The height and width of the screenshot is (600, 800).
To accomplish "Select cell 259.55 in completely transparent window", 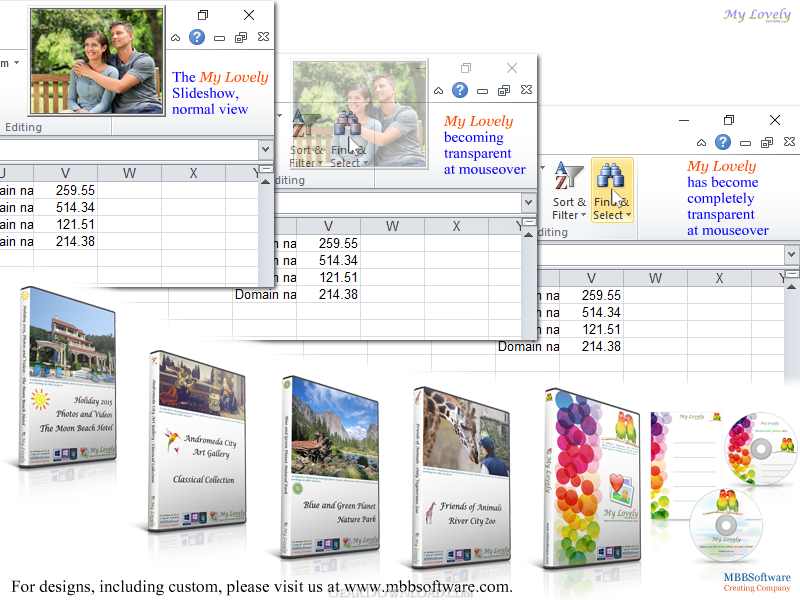I will (x=591, y=295).
